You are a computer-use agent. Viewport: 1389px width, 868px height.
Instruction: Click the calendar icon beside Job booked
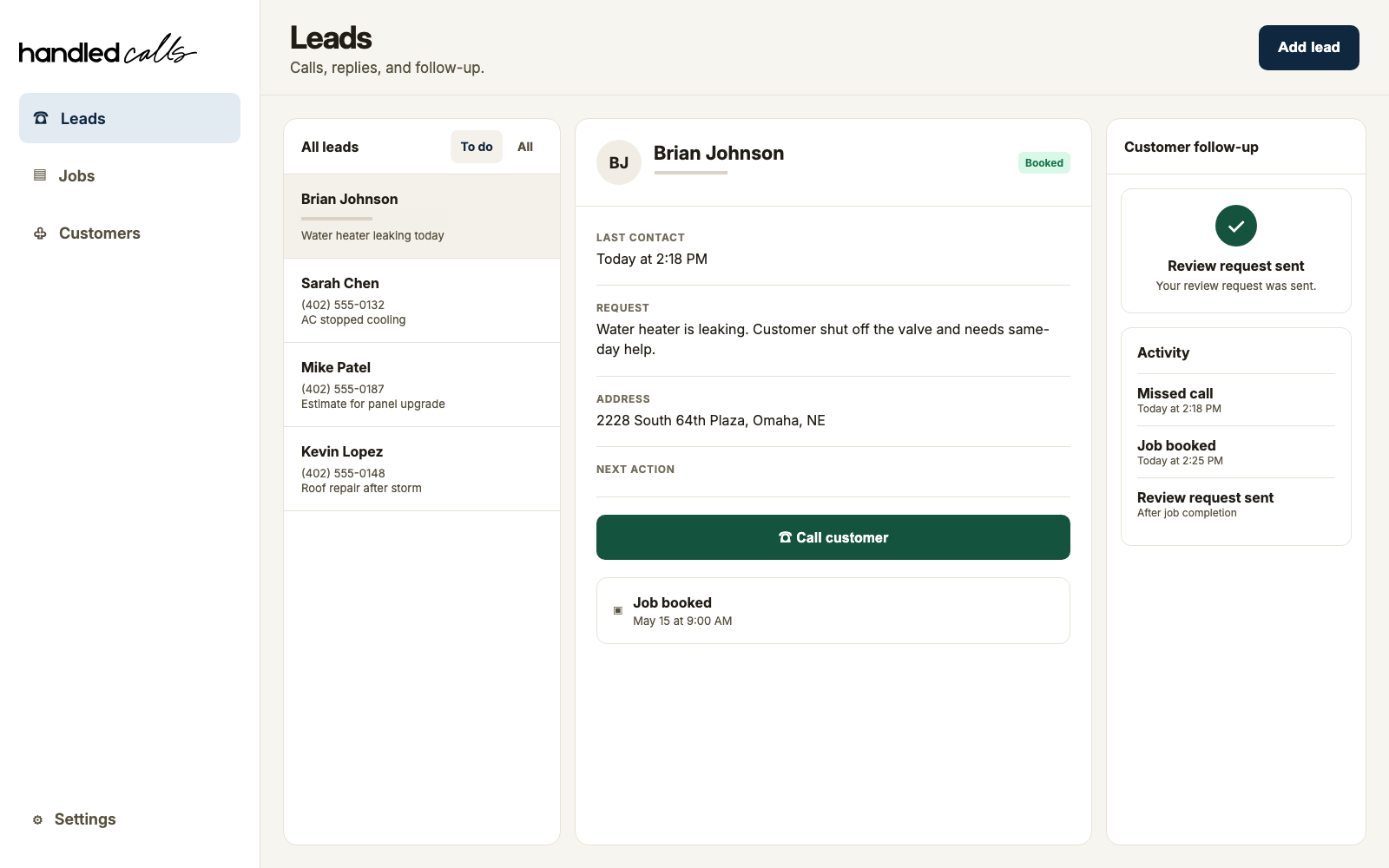(x=618, y=611)
